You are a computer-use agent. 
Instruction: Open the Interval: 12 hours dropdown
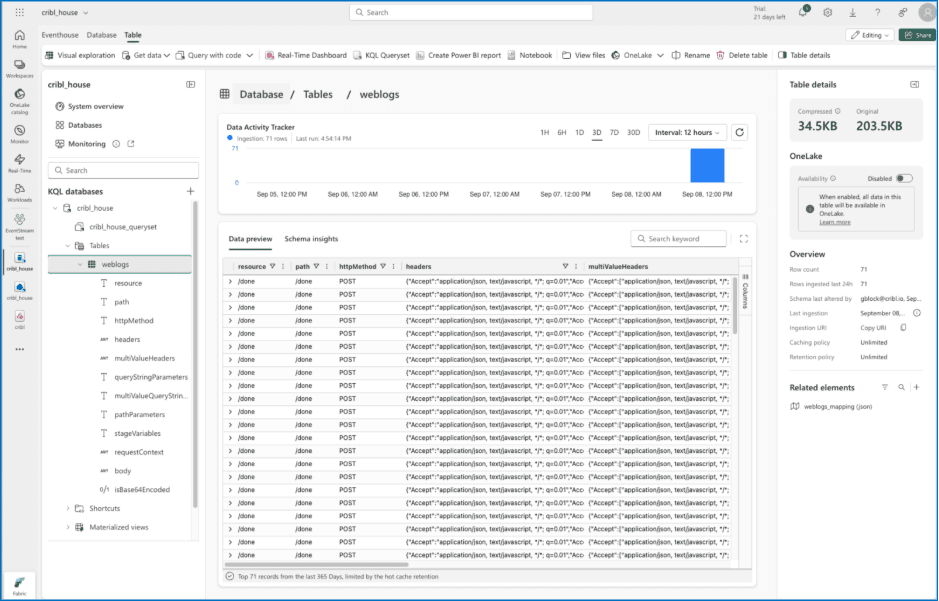point(688,132)
